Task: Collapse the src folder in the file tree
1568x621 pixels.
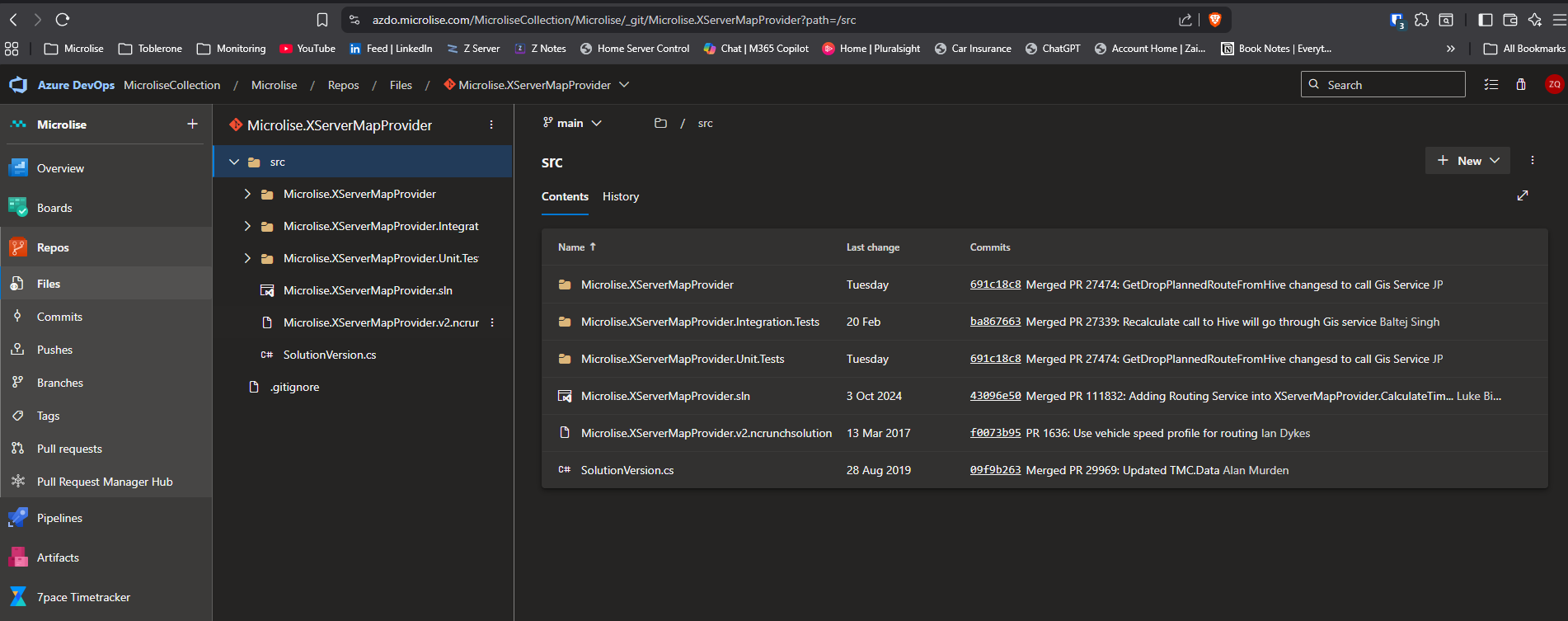Action: pyautogui.click(x=234, y=162)
